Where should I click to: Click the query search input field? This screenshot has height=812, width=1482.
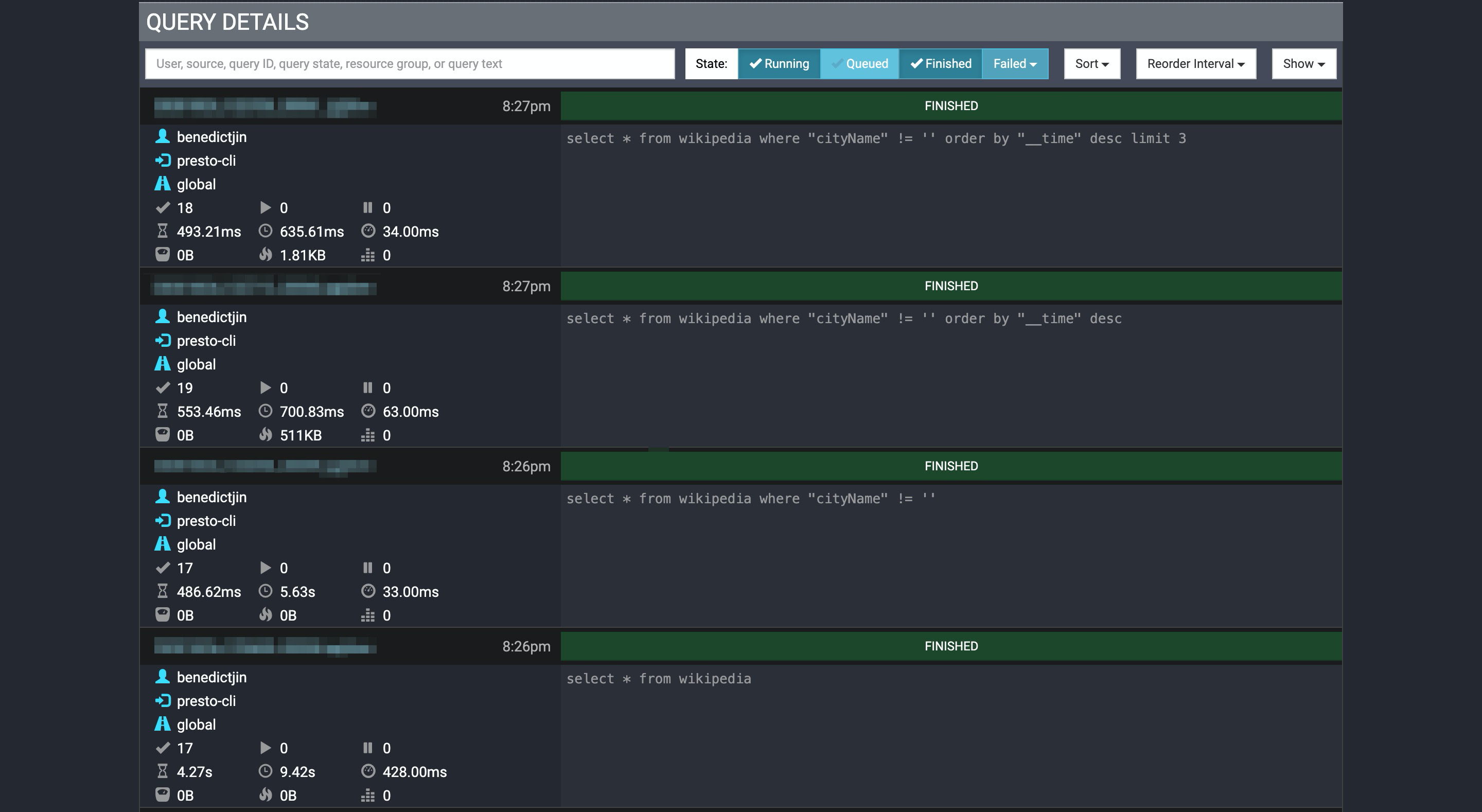click(410, 63)
